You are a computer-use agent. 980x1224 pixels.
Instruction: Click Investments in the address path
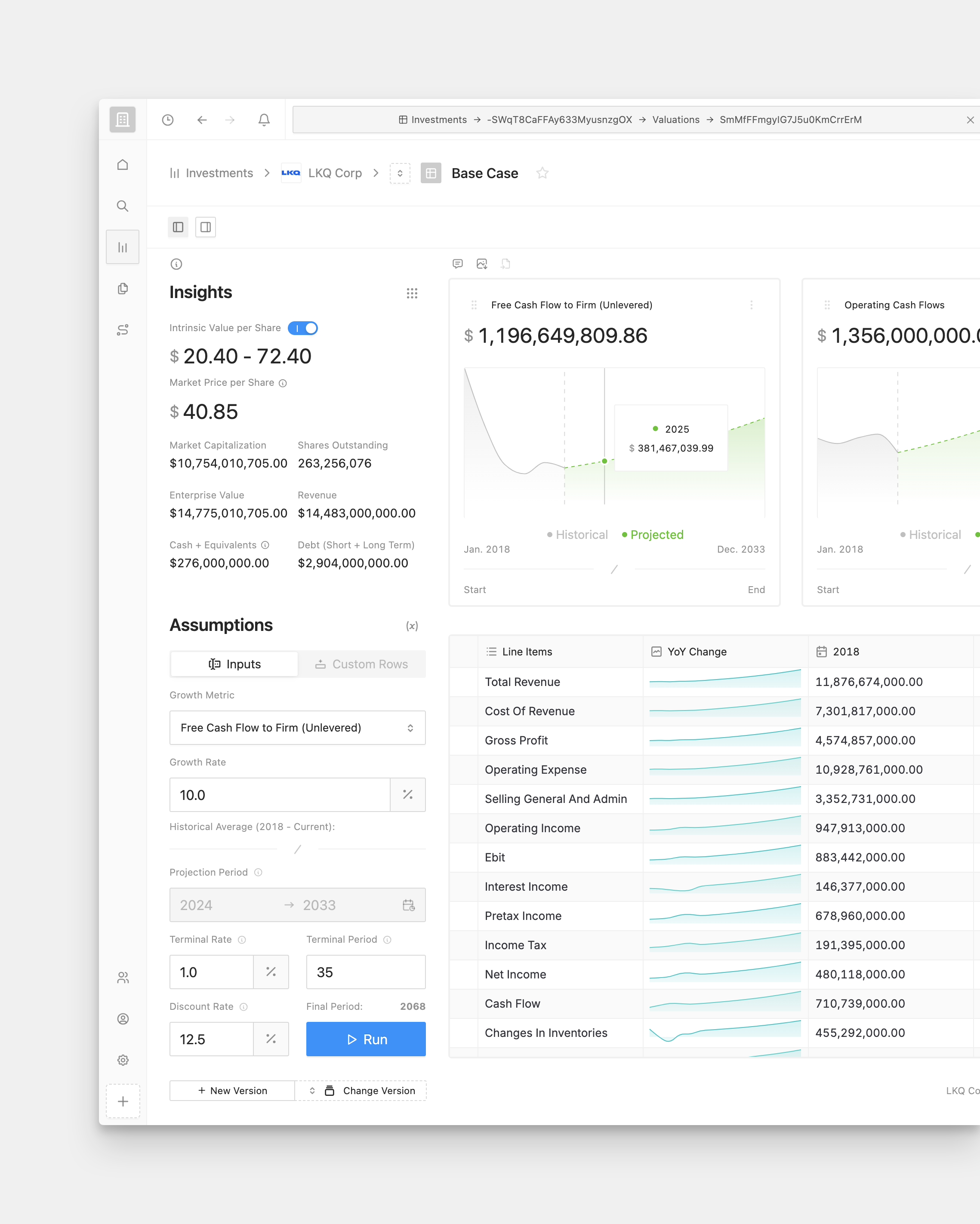click(433, 120)
